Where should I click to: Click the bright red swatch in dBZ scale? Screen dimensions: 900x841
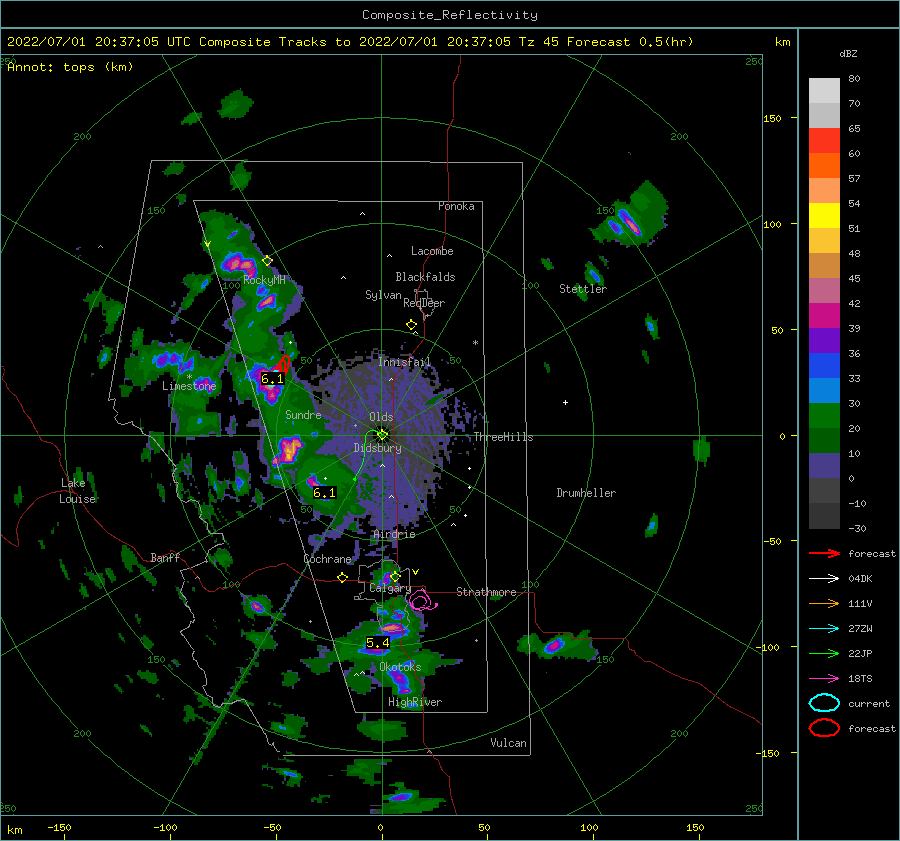[x=824, y=140]
